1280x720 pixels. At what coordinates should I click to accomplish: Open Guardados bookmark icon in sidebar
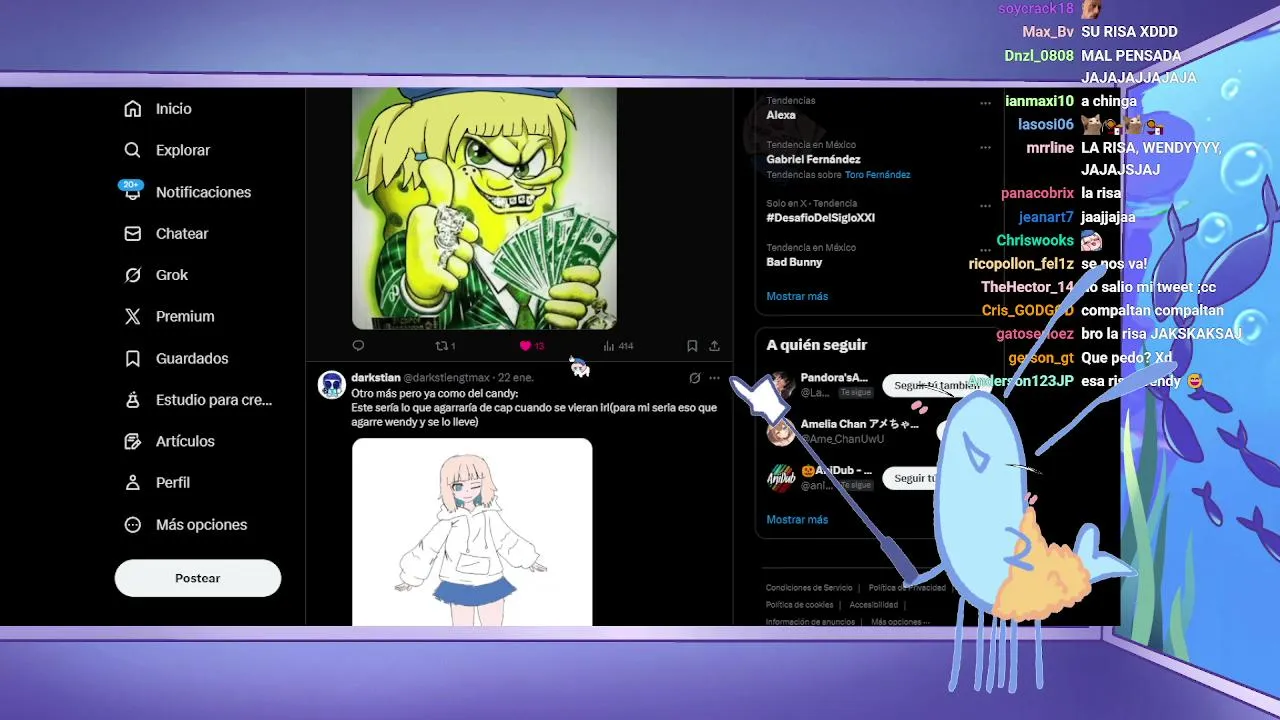(132, 358)
